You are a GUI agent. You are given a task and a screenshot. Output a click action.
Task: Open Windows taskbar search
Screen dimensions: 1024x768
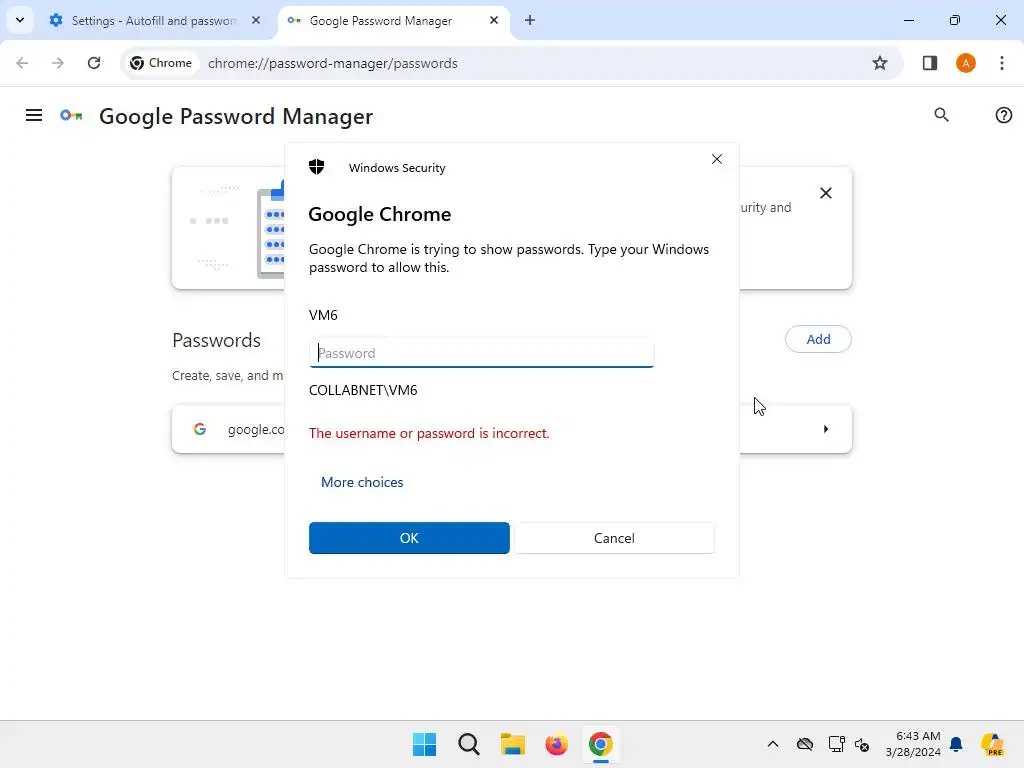point(468,744)
